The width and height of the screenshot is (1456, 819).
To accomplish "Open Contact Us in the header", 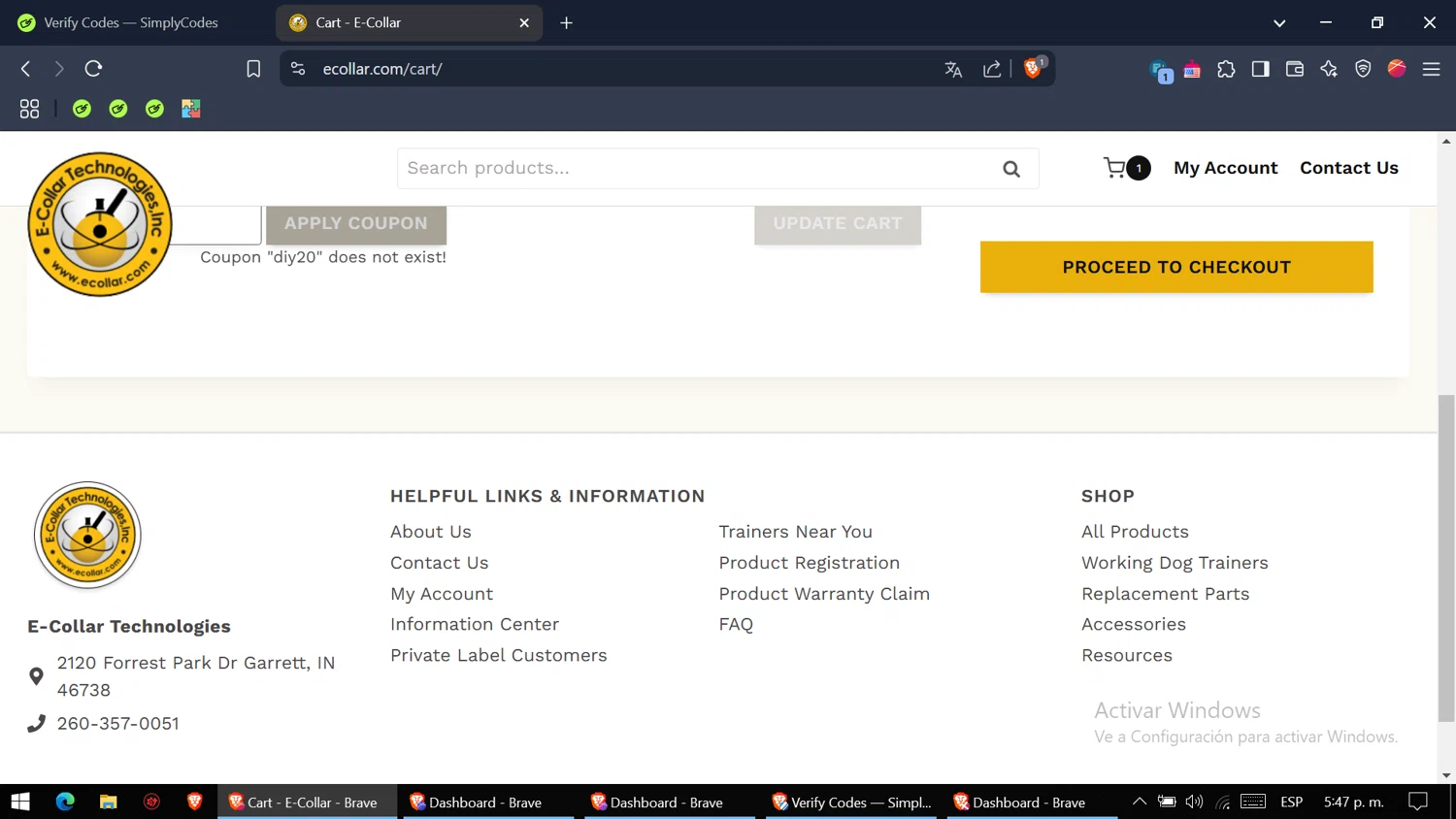I will pos(1348,168).
